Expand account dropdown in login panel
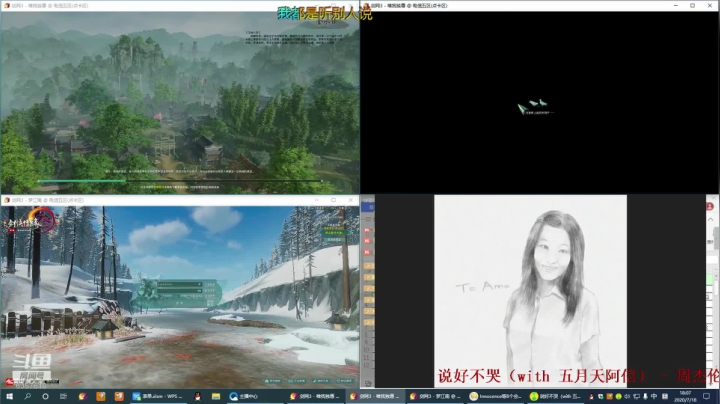The height and width of the screenshot is (404, 720). pos(199,284)
